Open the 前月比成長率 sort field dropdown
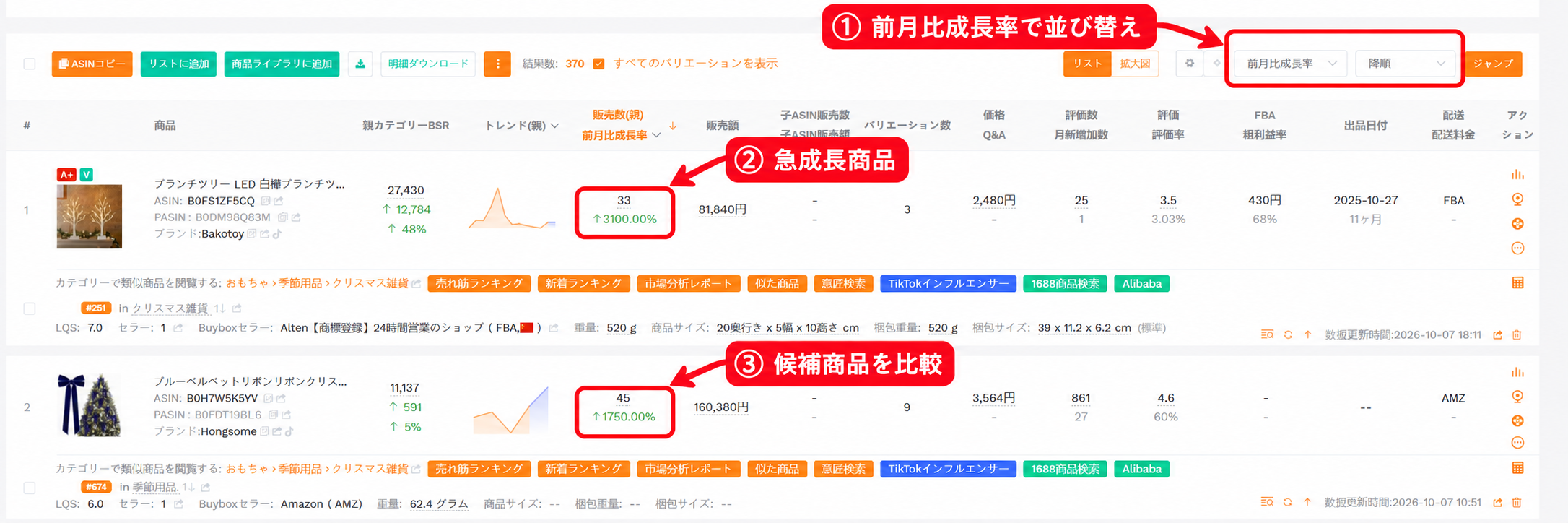This screenshot has width=1568, height=523. [1292, 64]
